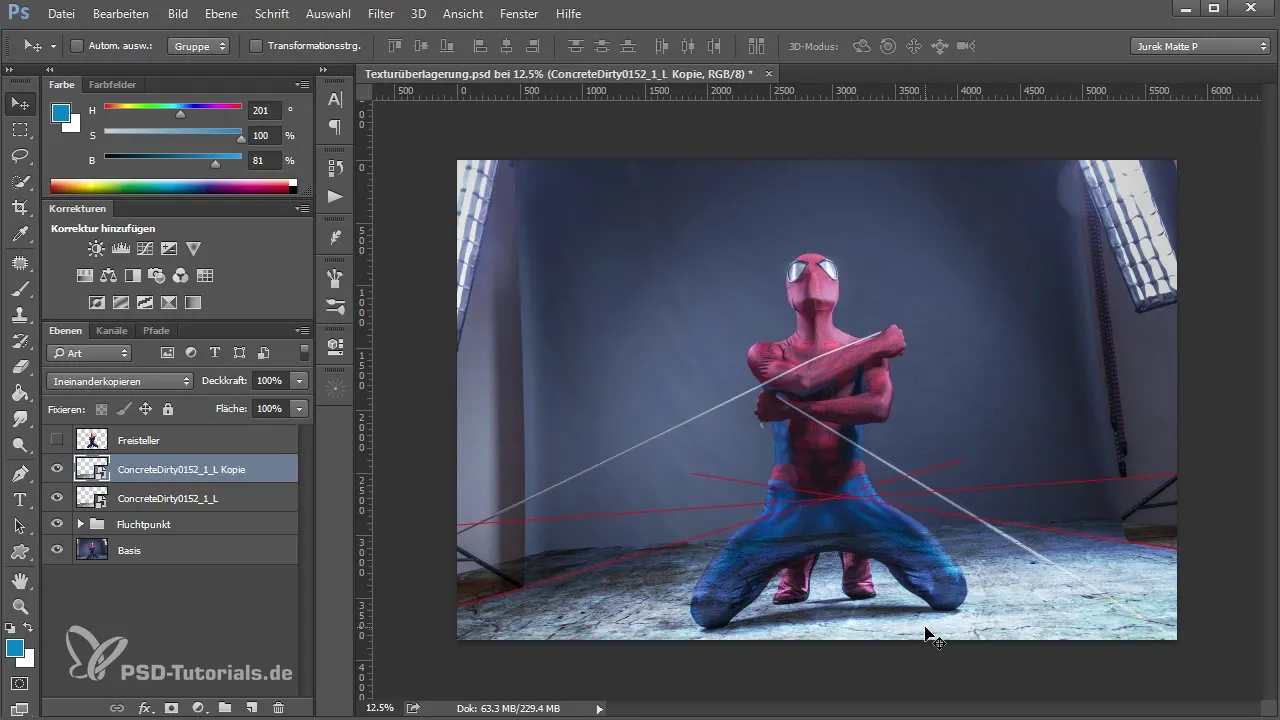Screen dimensions: 1280x720
Task: Click the H value input field
Action: click(266, 111)
